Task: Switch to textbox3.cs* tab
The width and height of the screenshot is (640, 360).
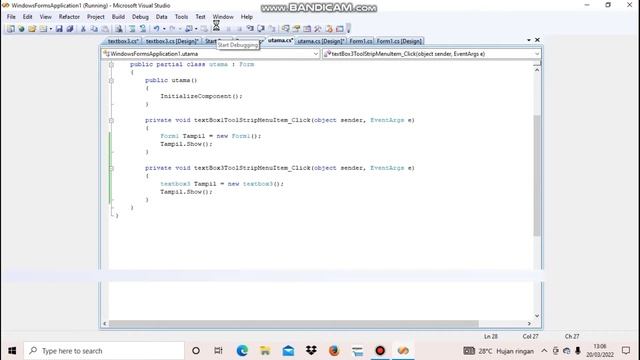Action: click(x=123, y=41)
